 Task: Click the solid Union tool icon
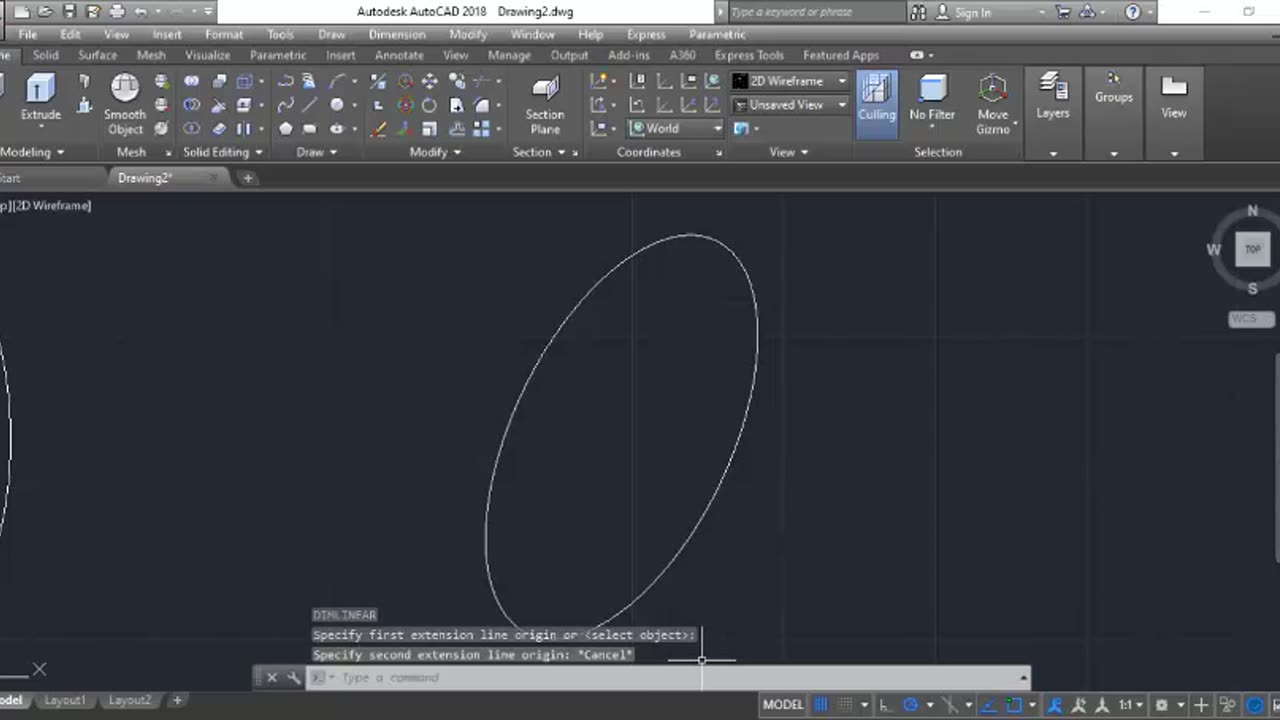tap(192, 81)
